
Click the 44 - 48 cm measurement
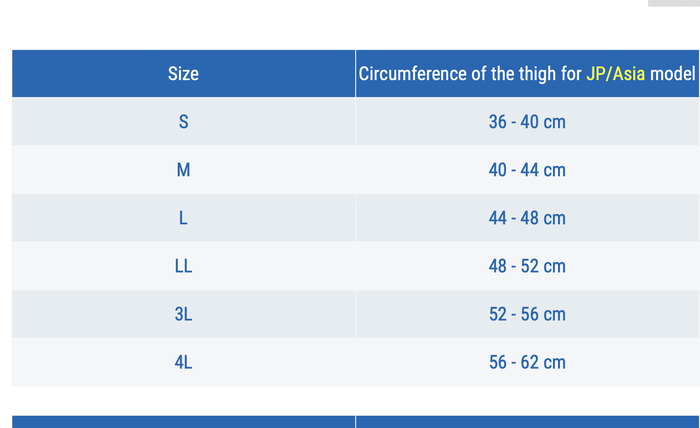(527, 218)
